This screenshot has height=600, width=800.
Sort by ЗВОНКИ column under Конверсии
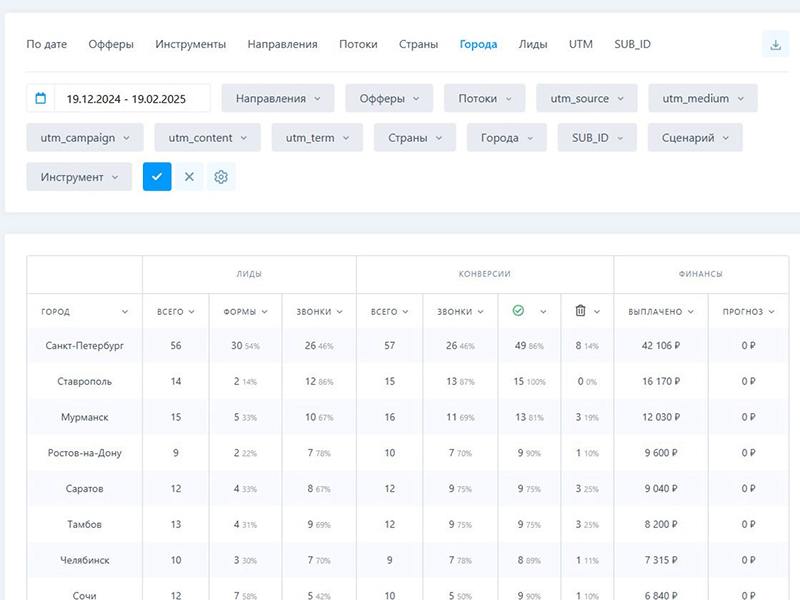[460, 311]
